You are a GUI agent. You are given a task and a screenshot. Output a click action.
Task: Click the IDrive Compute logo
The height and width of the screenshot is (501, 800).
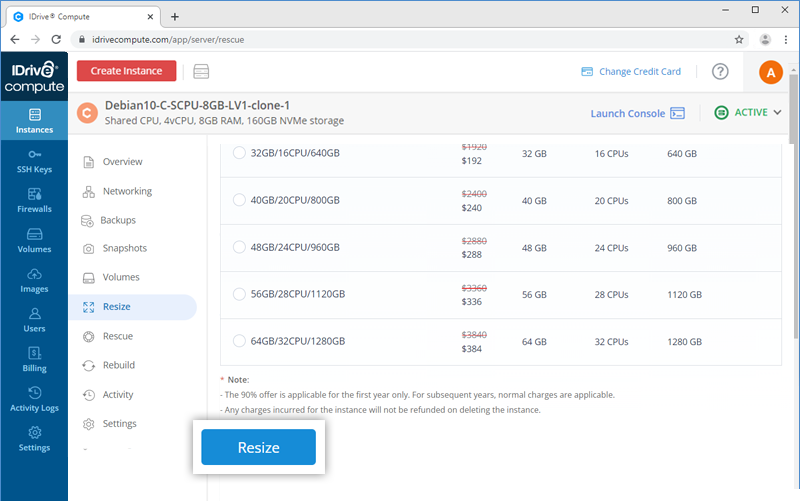click(x=34, y=77)
